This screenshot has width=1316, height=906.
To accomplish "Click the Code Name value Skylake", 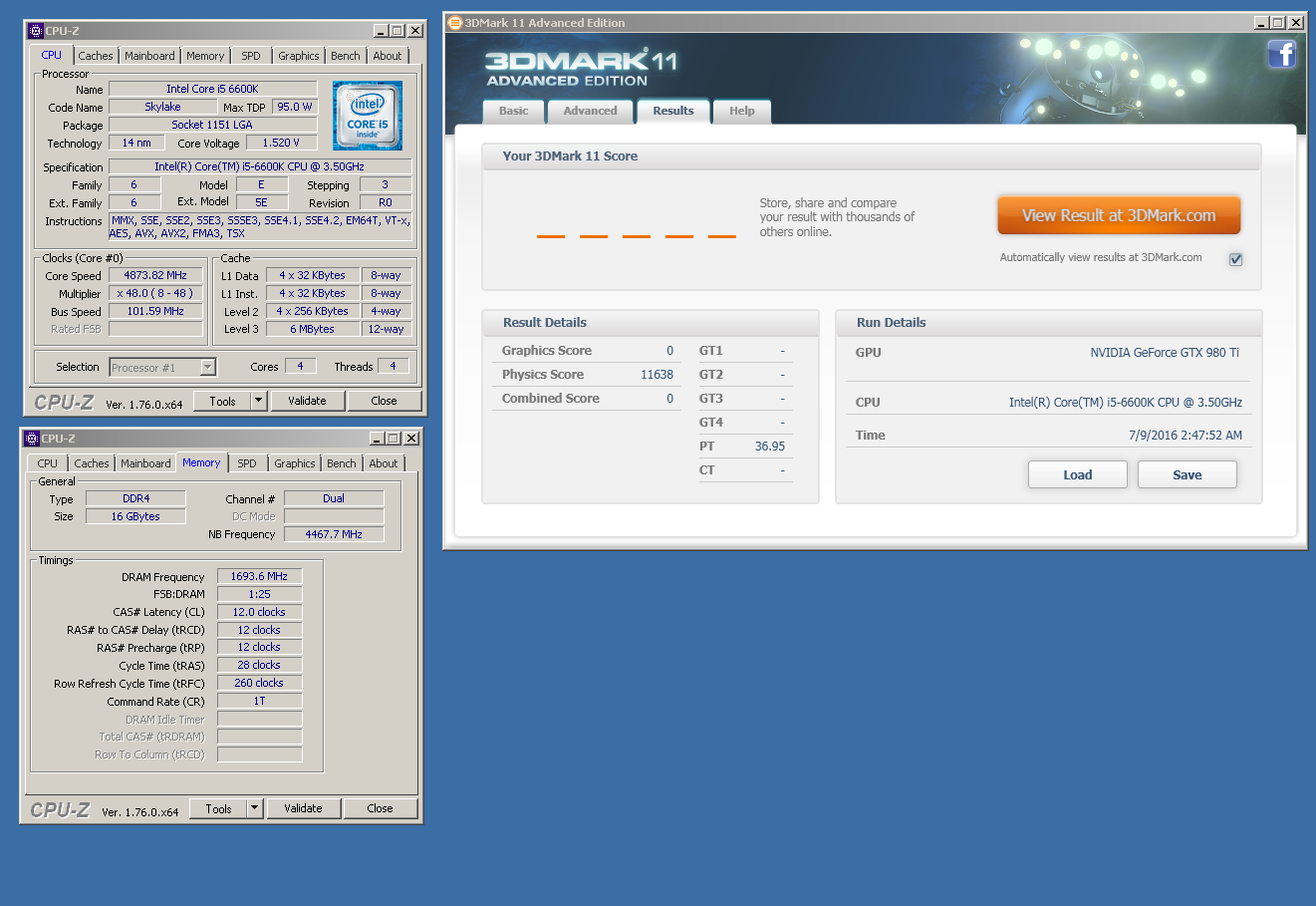I will (x=162, y=107).
